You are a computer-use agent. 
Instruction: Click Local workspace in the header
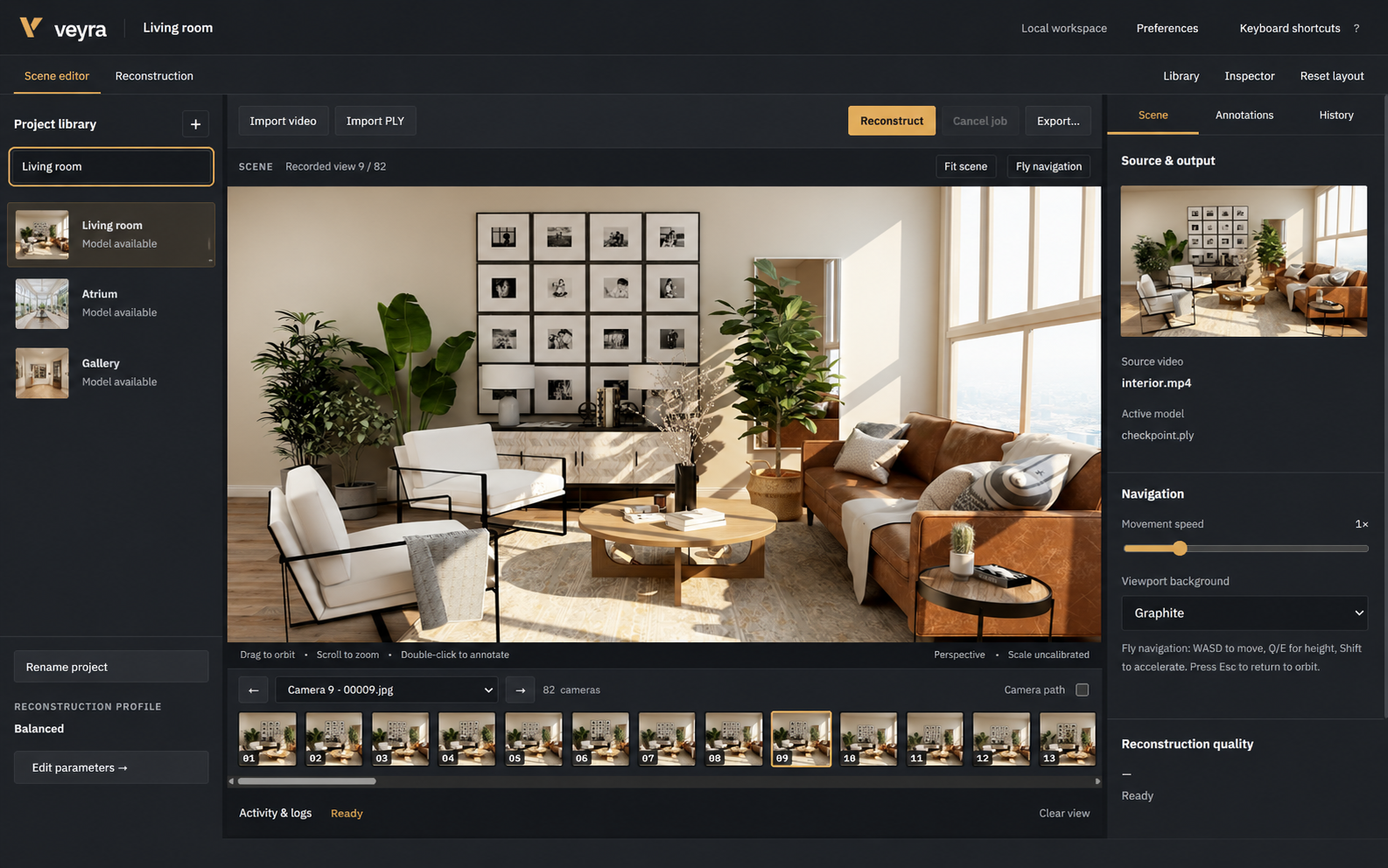tap(1064, 28)
